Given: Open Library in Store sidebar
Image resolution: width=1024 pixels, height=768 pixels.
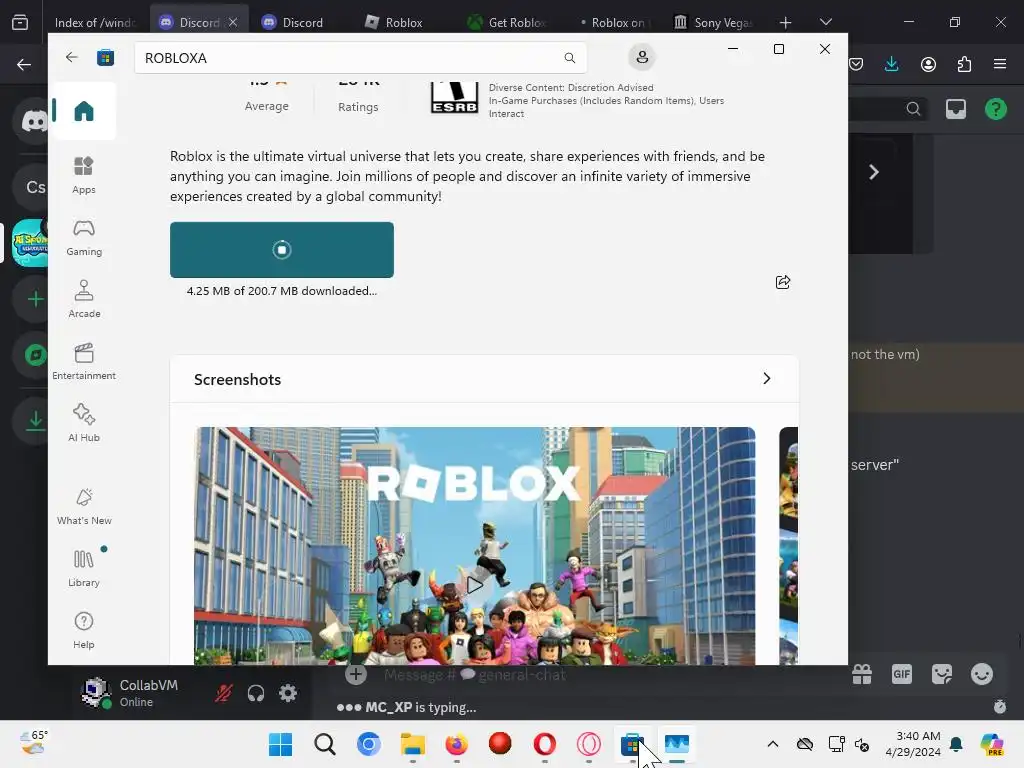Looking at the screenshot, I should tap(84, 568).
